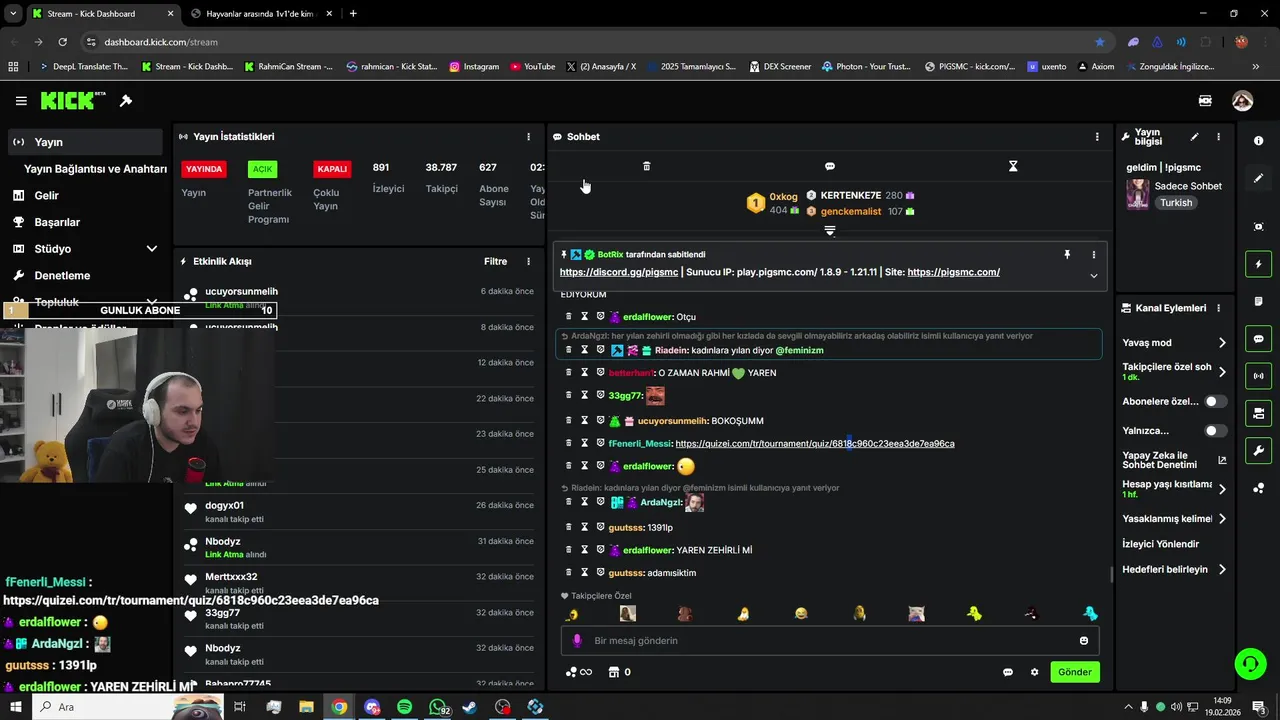The width and height of the screenshot is (1280, 720).
Task: Open Denetleme in left sidebar
Action: (85, 276)
